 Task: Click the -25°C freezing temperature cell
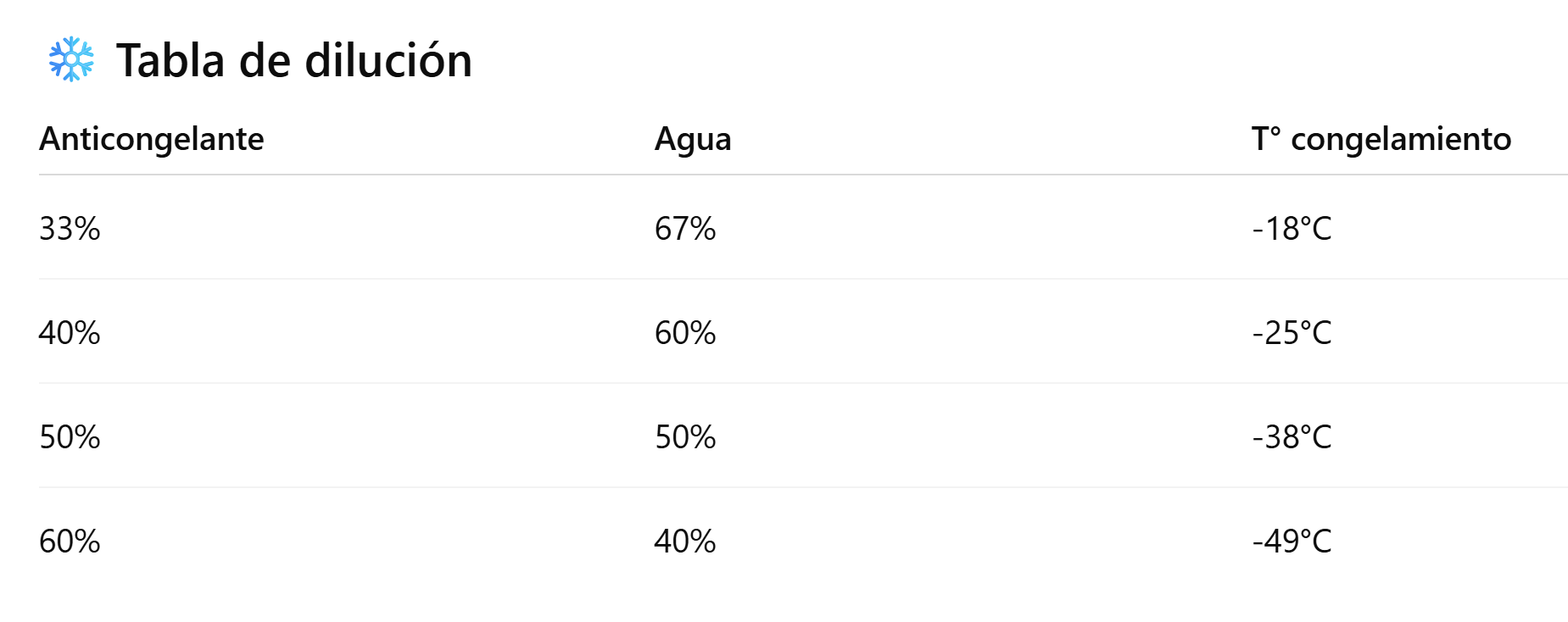click(1292, 333)
